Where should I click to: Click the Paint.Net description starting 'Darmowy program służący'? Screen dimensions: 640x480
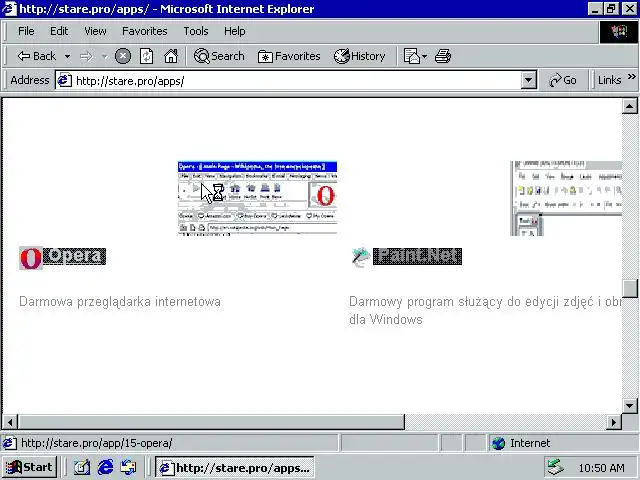click(485, 310)
